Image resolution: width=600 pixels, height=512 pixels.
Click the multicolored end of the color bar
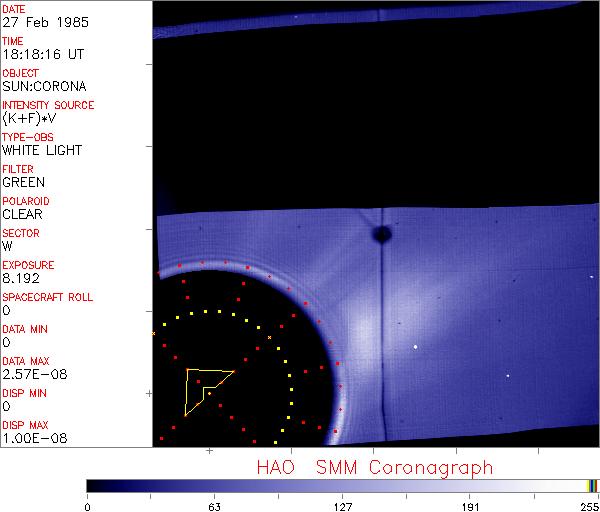click(592, 485)
